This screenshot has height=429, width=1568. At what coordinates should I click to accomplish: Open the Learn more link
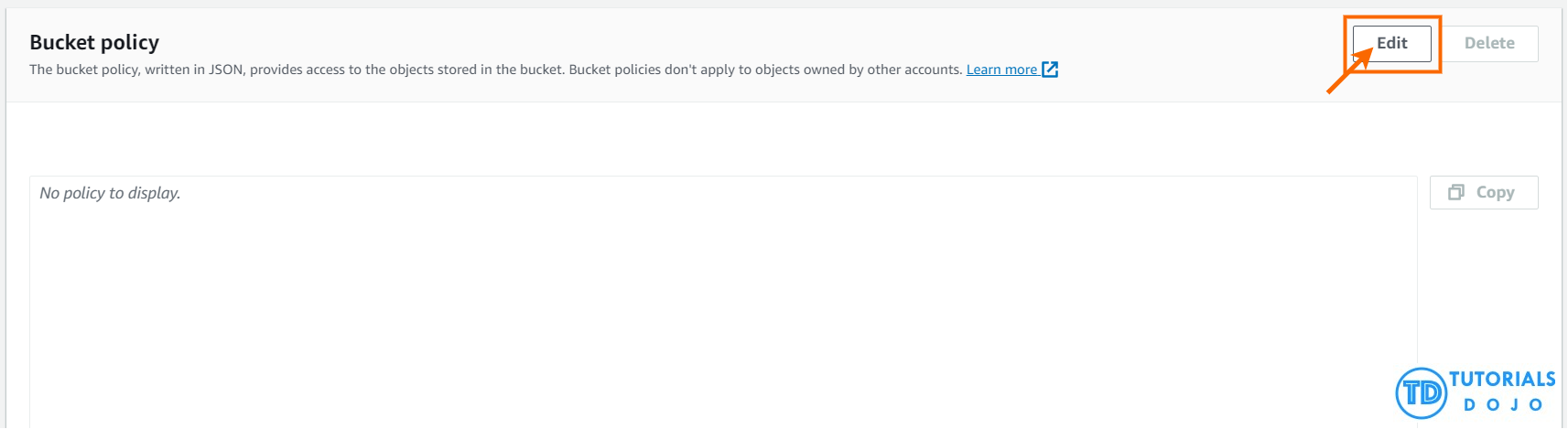click(1001, 70)
